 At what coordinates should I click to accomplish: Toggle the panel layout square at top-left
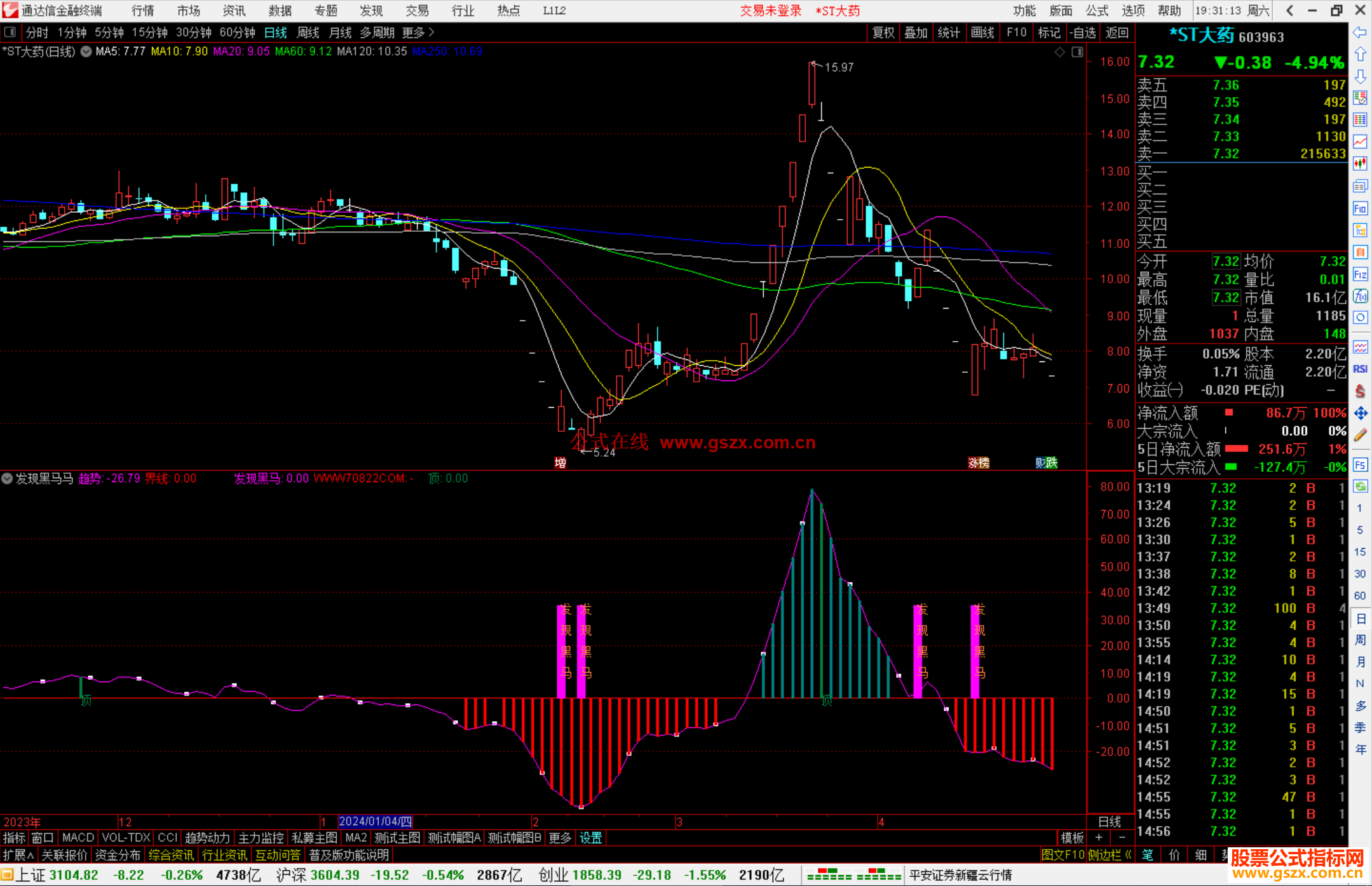(10, 32)
